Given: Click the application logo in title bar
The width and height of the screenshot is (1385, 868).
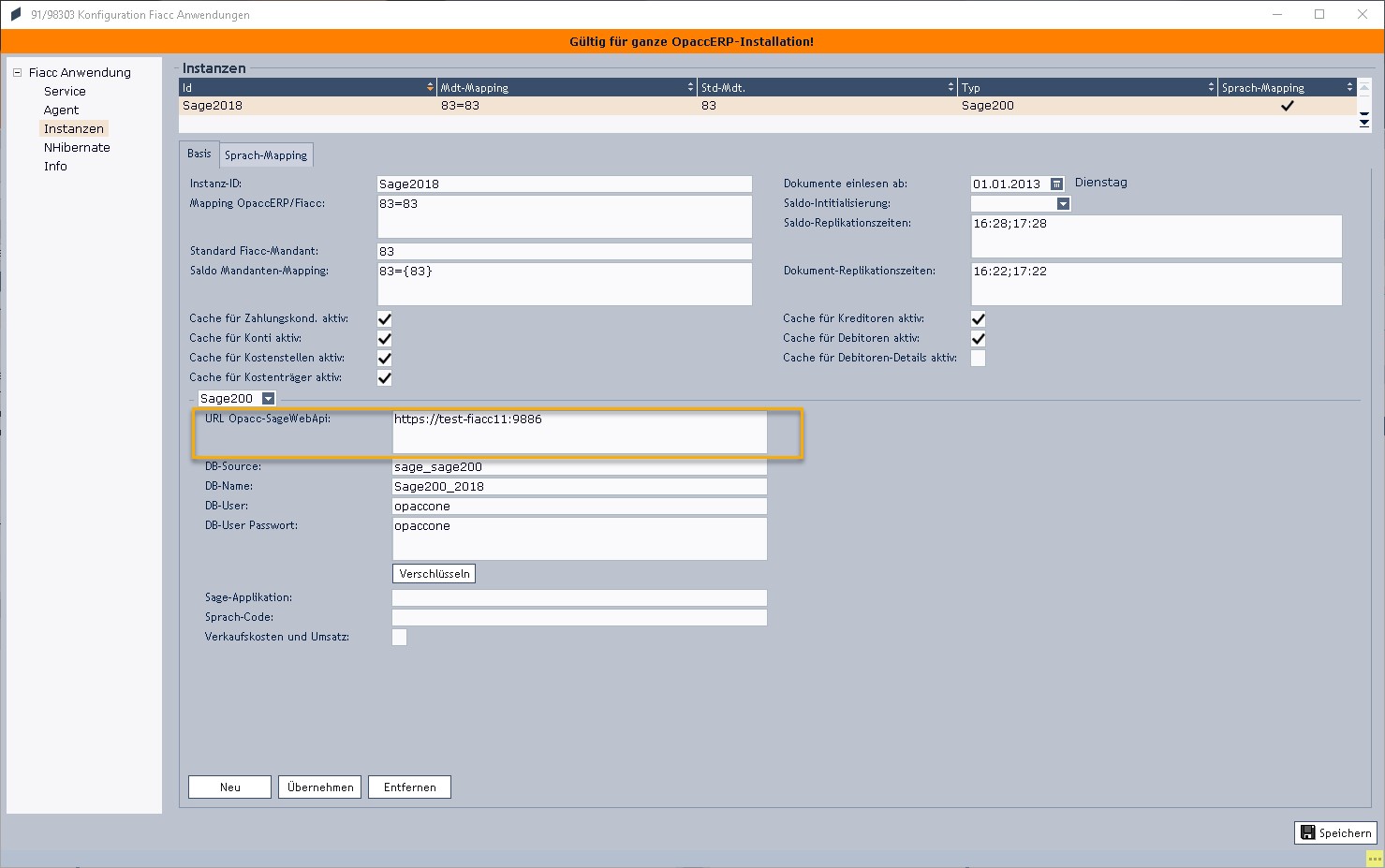Looking at the screenshot, I should [15, 15].
